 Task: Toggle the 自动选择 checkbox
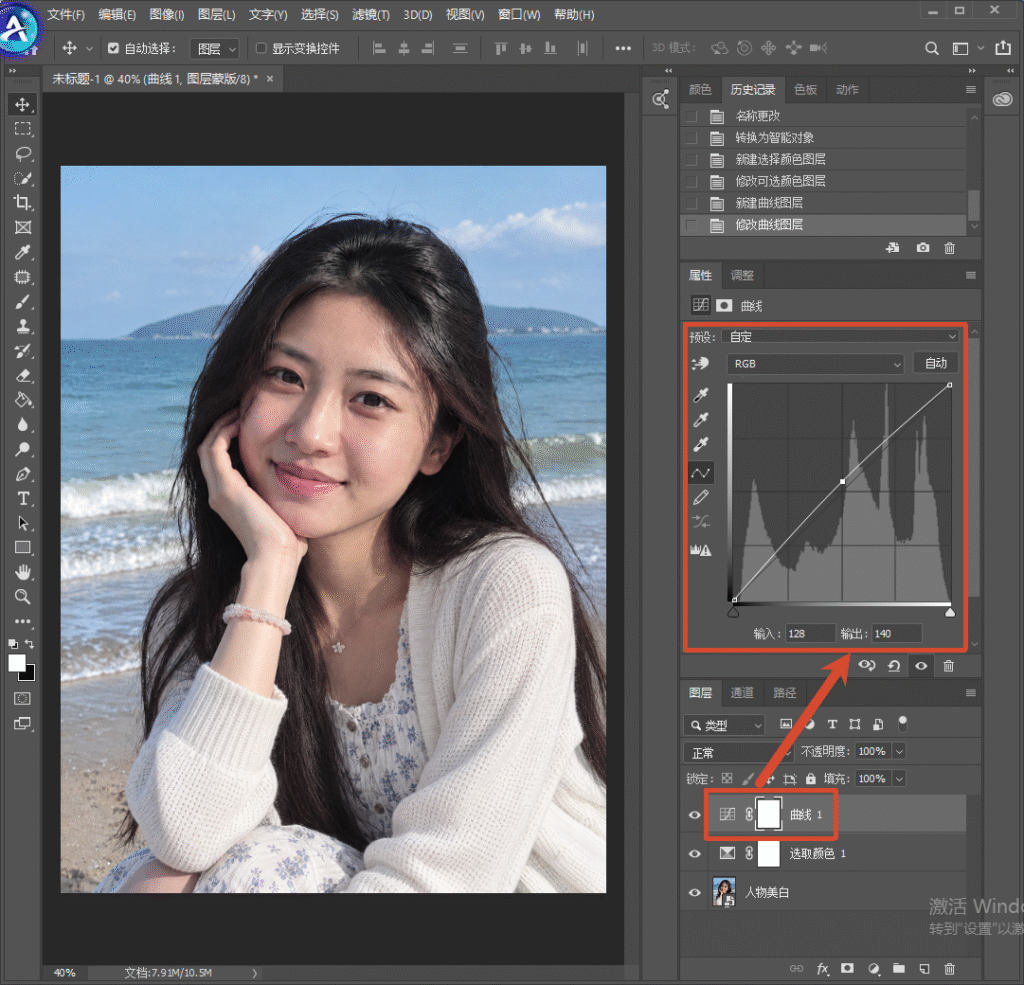(x=114, y=48)
